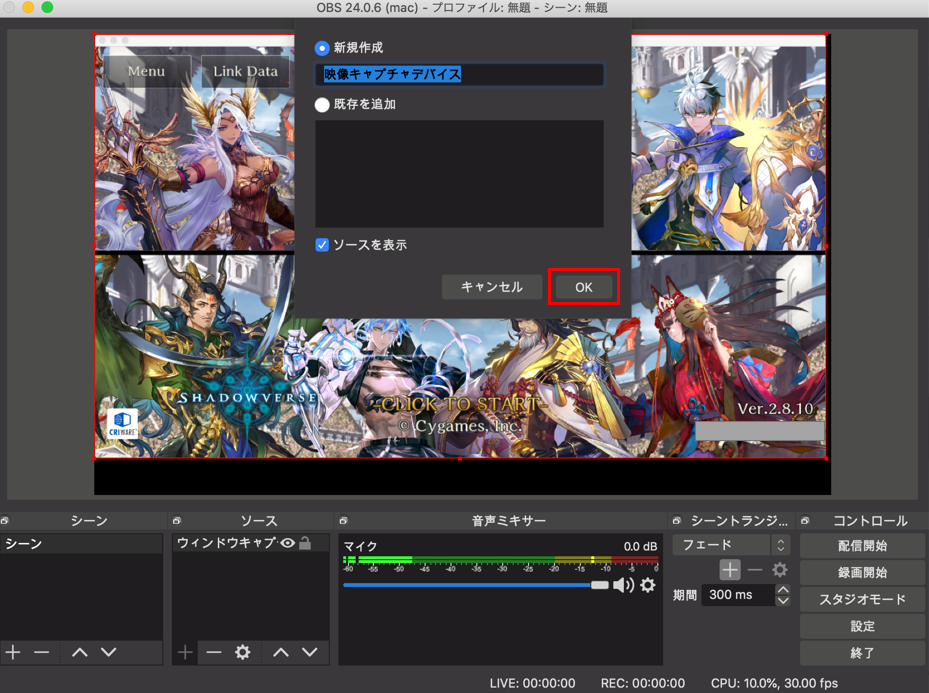Viewport: 929px width, 693px height.
Task: Increase 期間 duration with up stepper
Action: [783, 589]
